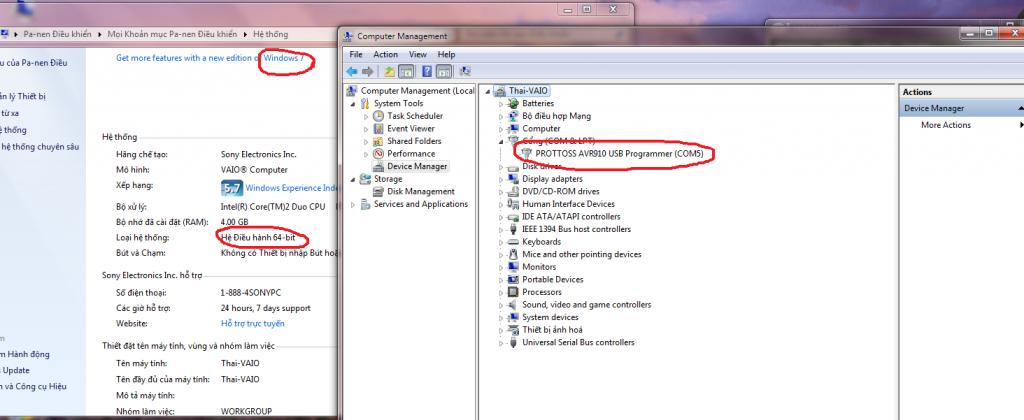Click the Disk Management icon in console tree

pyautogui.click(x=378, y=191)
